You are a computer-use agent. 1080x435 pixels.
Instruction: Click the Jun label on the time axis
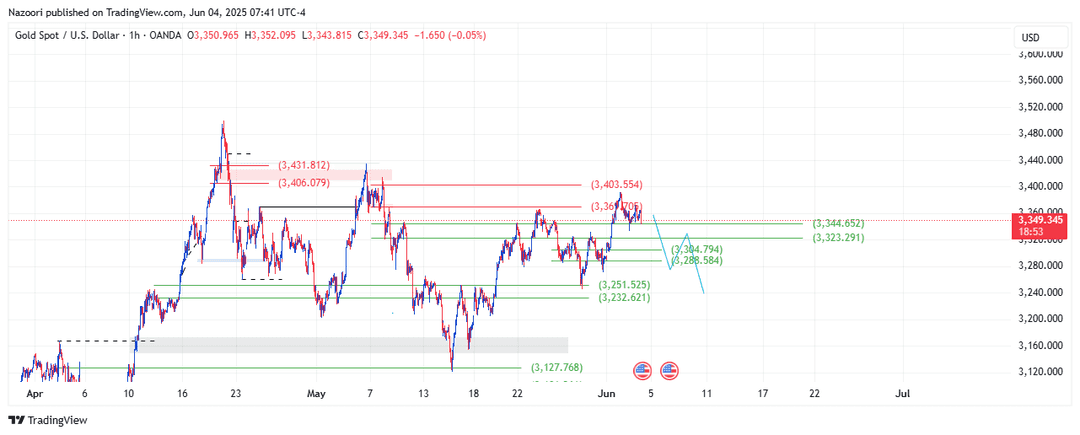pyautogui.click(x=607, y=394)
